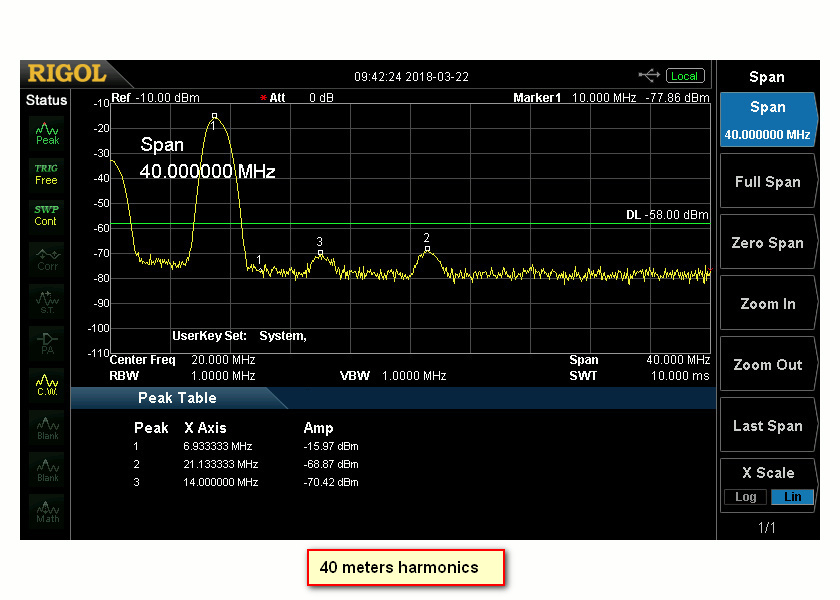Click peak table entry 21.133333 MHz
The width and height of the screenshot is (840, 600).
point(221,464)
